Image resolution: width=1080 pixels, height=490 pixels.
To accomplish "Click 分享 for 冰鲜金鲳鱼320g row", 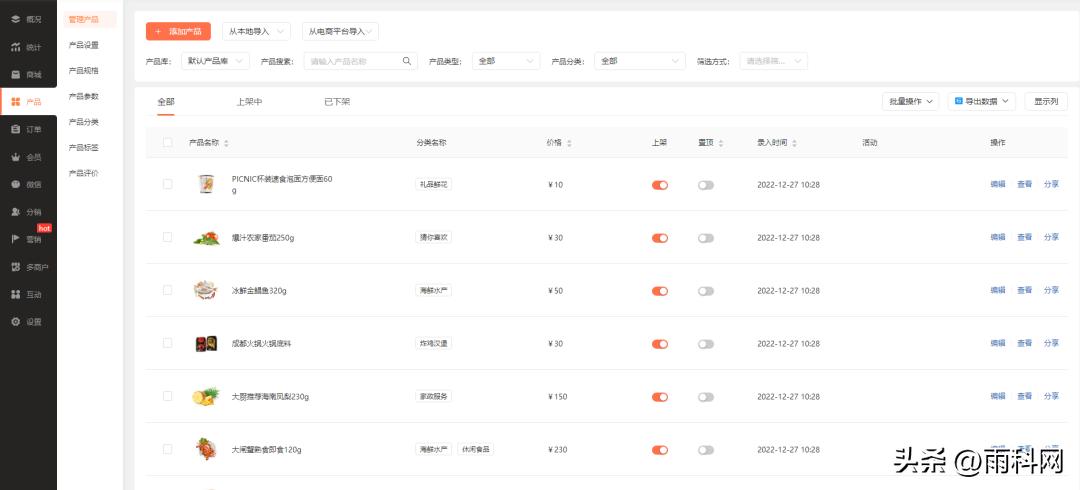I will 1051,290.
